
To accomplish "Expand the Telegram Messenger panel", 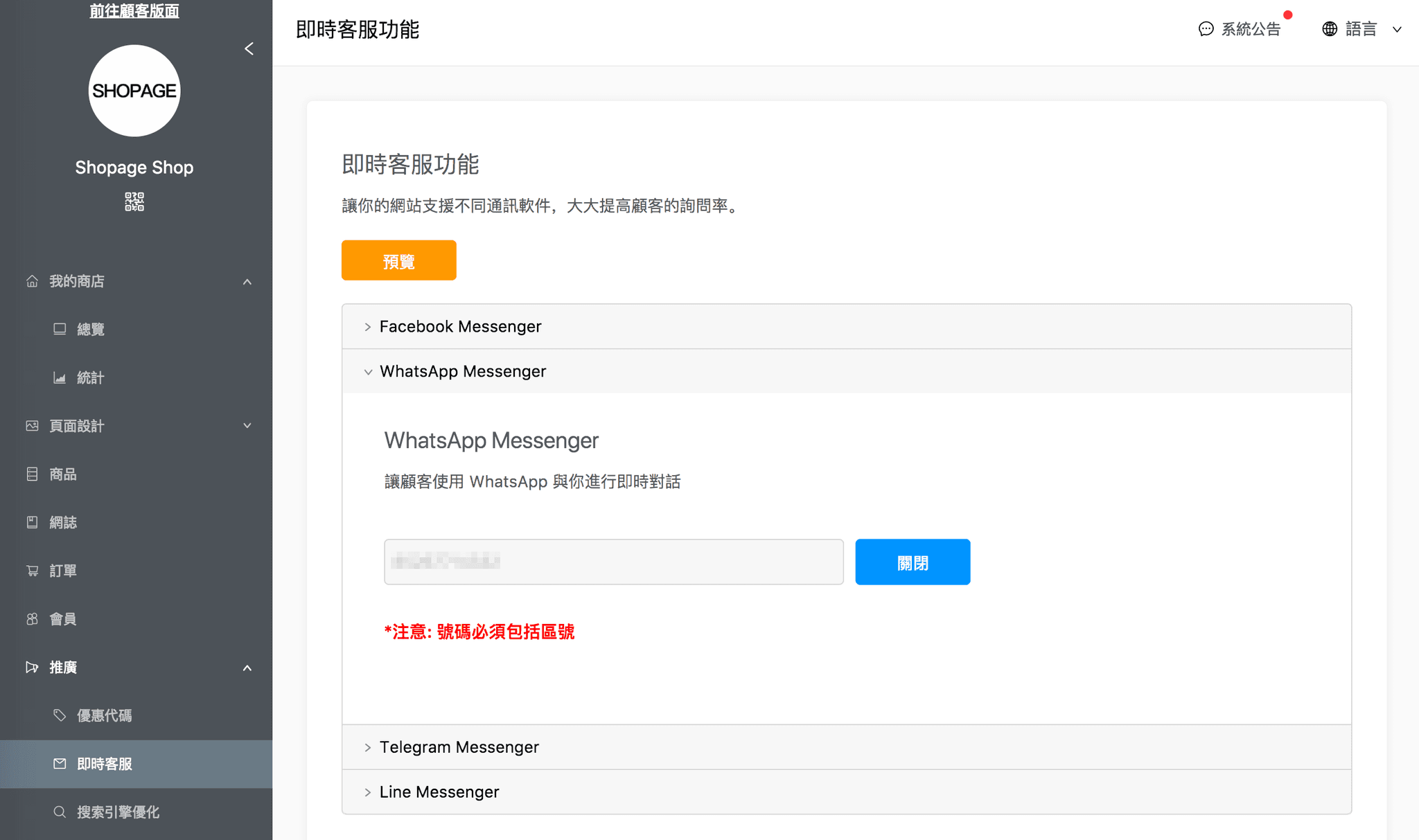I will point(847,747).
